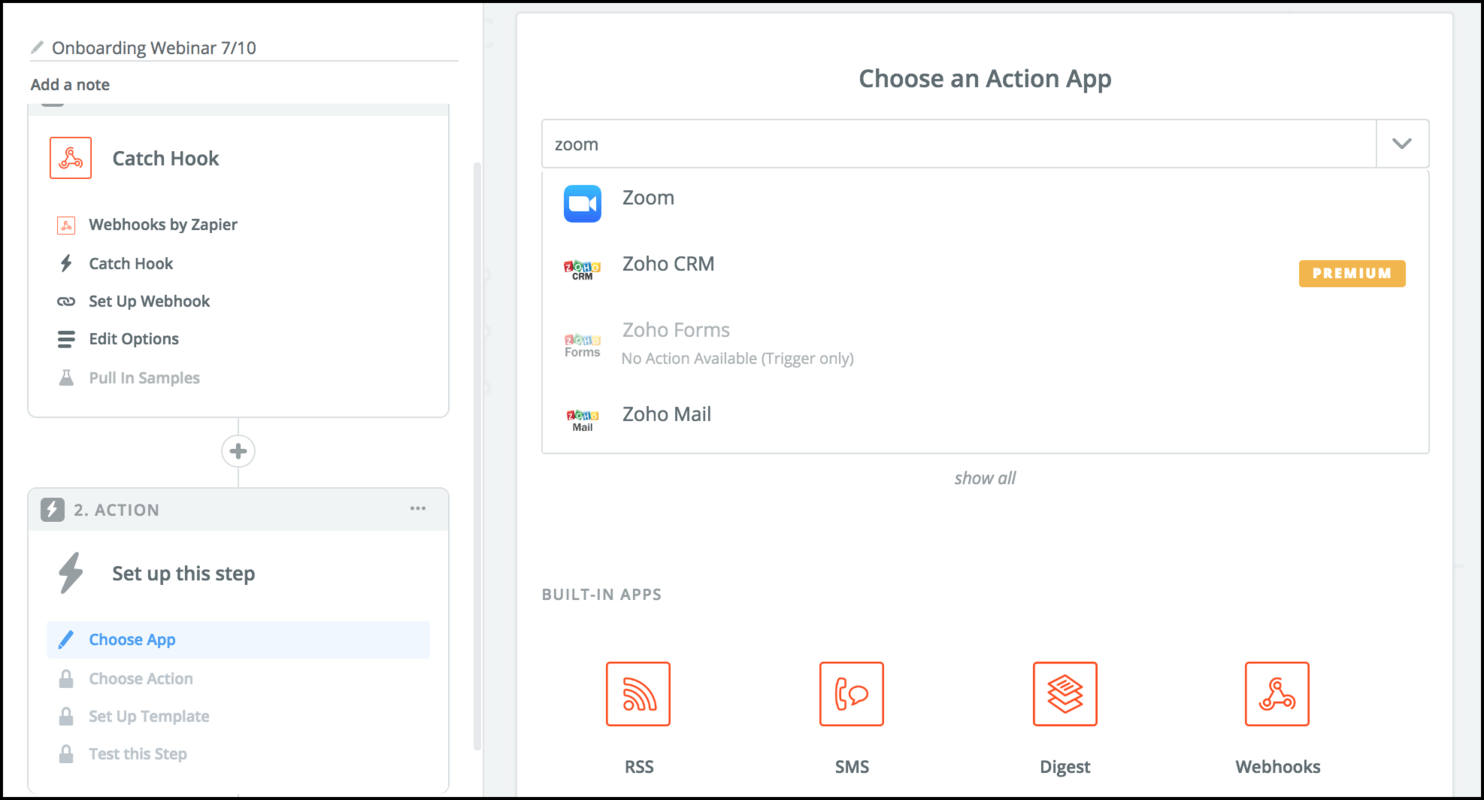
Task: Add a step with the plus button
Action: (x=238, y=451)
